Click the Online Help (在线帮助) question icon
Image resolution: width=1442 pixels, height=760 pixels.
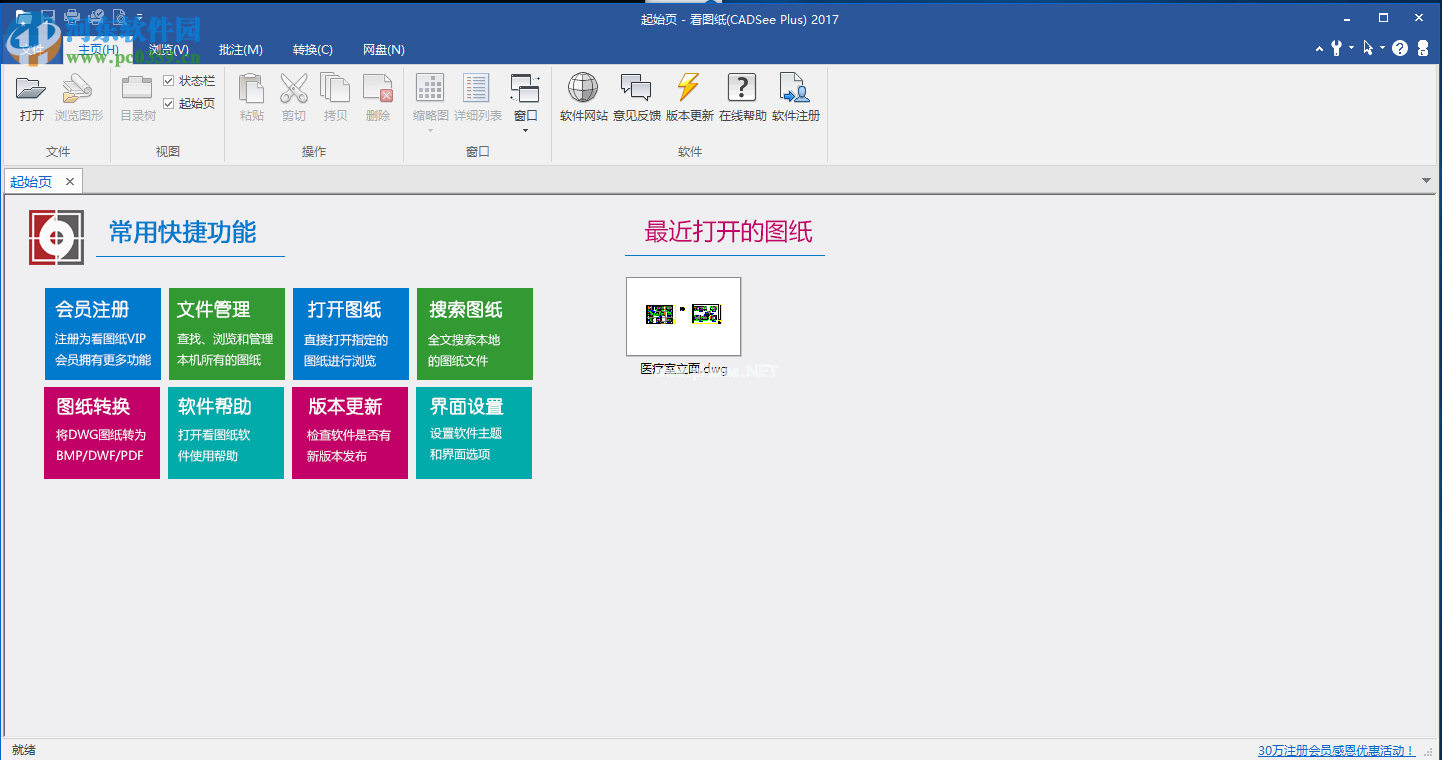click(741, 88)
